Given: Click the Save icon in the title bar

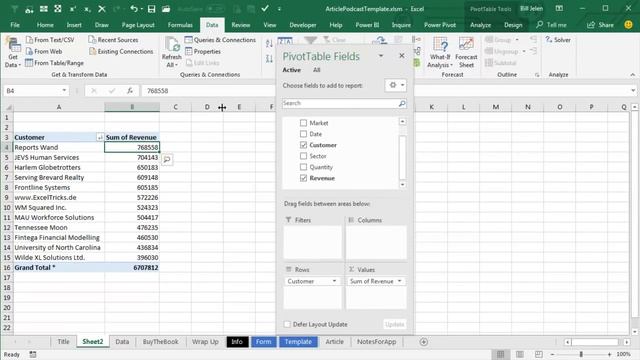Looking at the screenshot, I should tap(151, 9).
